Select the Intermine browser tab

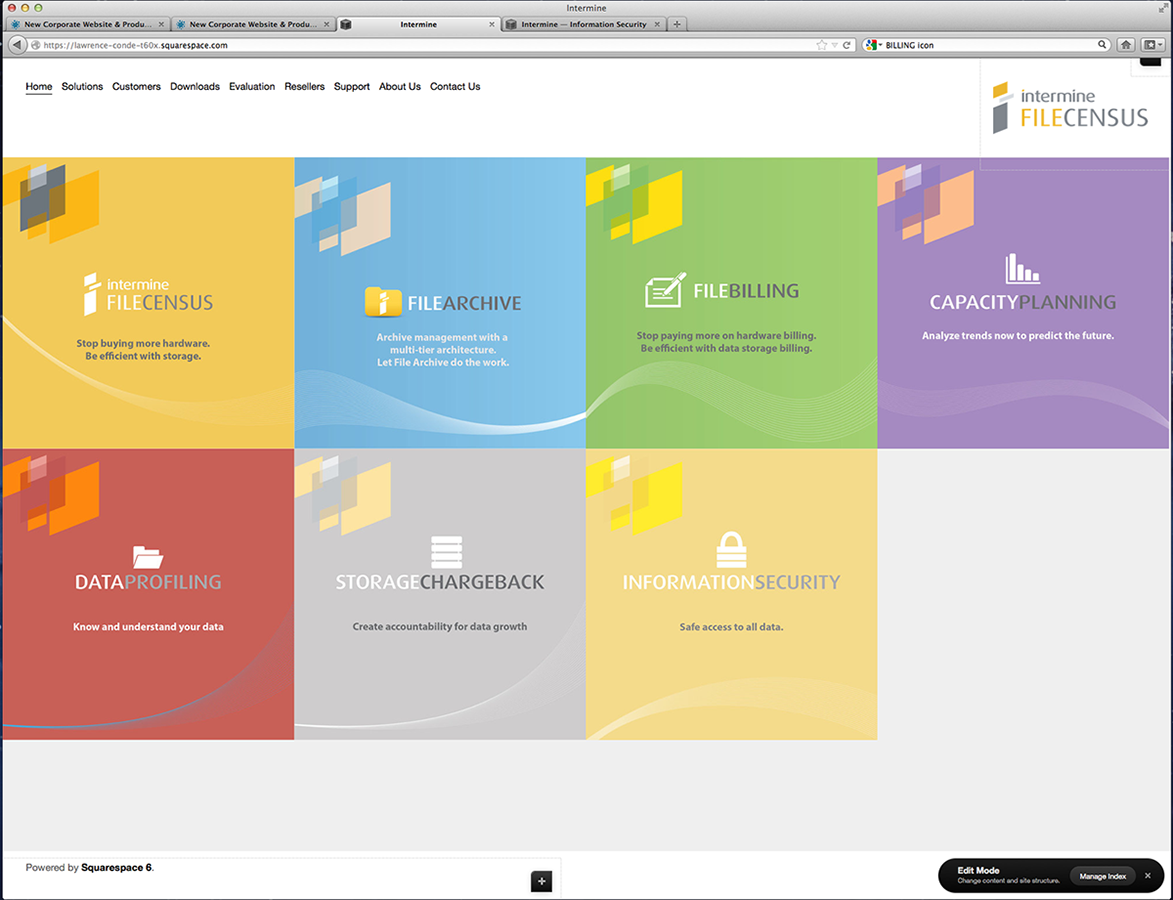pos(418,24)
